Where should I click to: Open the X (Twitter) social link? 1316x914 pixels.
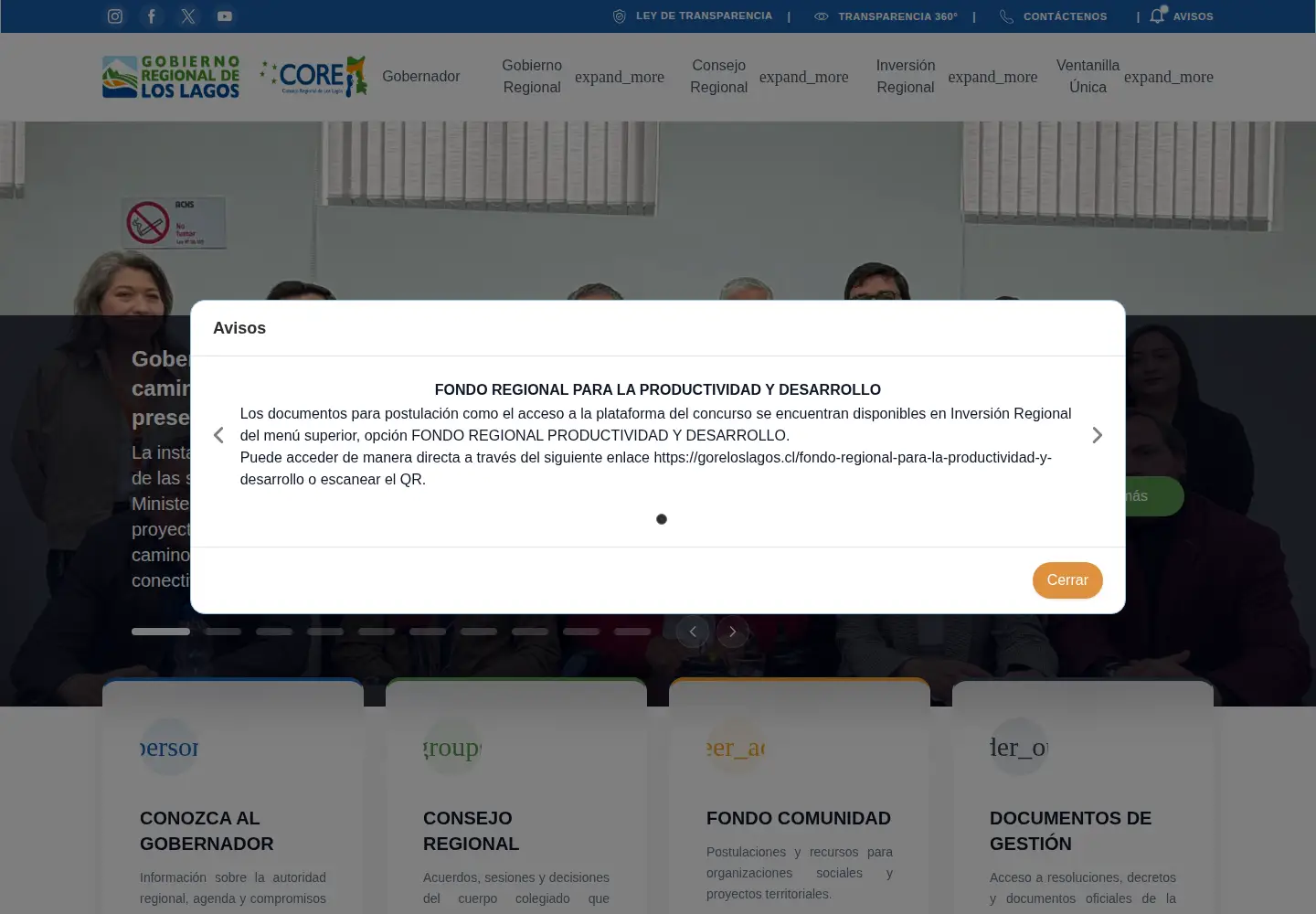tap(188, 16)
